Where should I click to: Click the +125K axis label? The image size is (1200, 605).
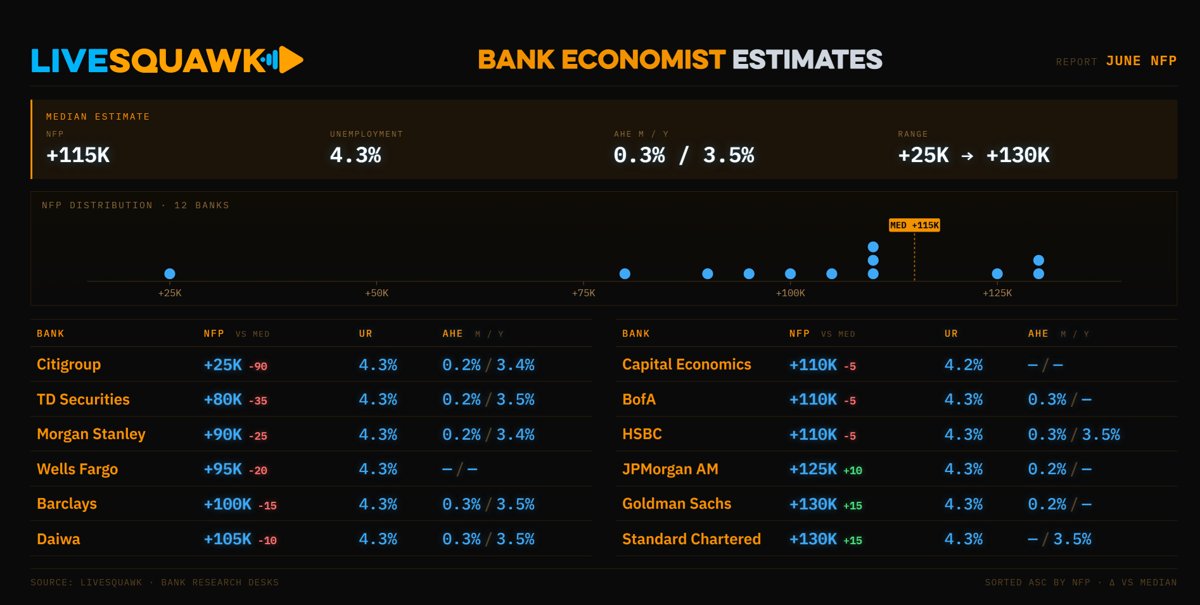tap(997, 293)
